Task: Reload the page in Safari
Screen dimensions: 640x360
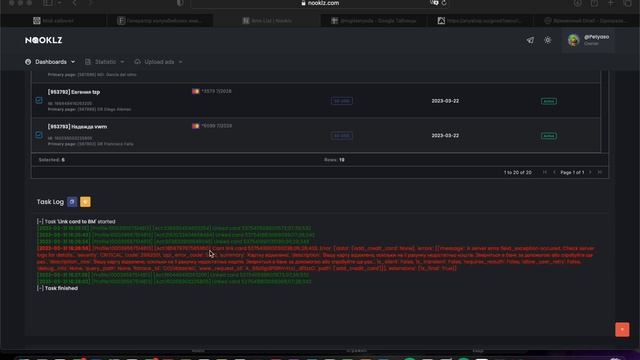Action: point(444,3)
